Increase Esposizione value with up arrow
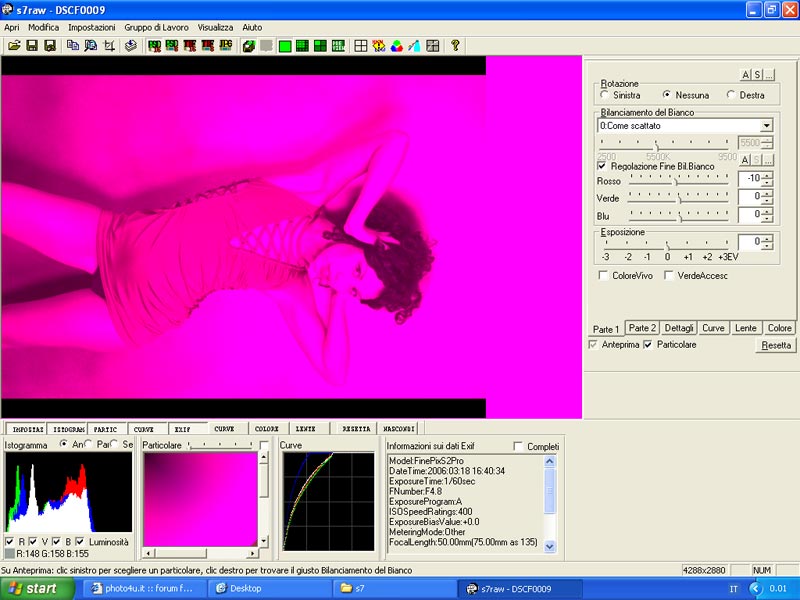Screen dimensions: 800x600 768,238
